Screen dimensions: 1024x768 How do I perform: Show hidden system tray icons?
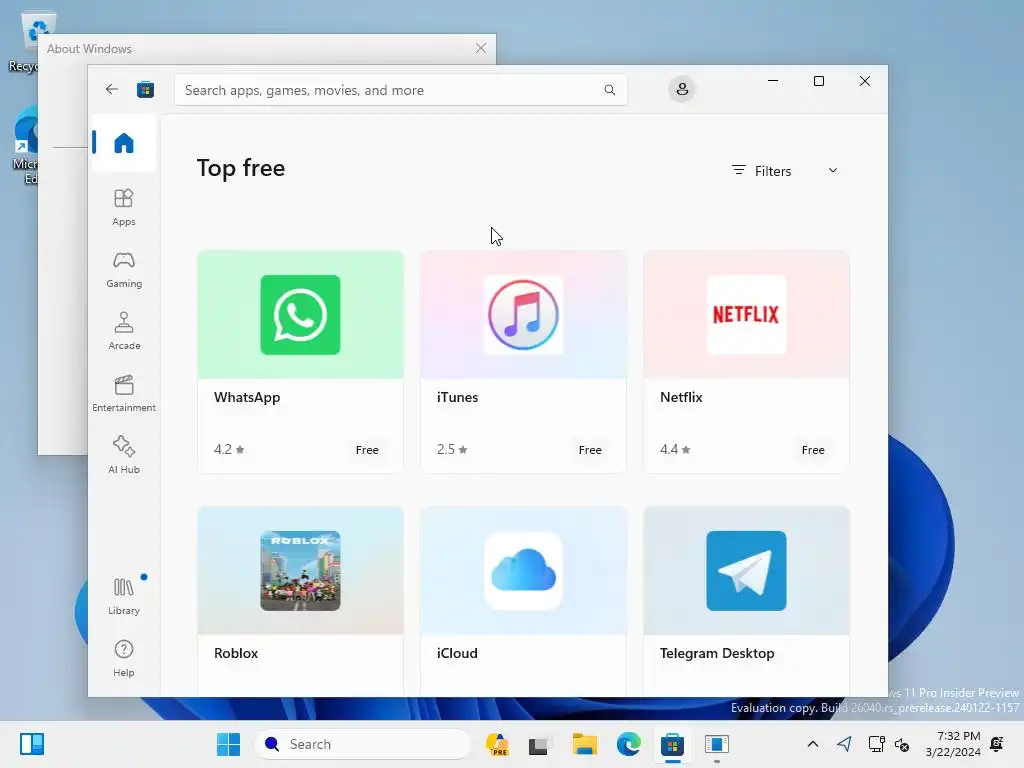pyautogui.click(x=812, y=744)
